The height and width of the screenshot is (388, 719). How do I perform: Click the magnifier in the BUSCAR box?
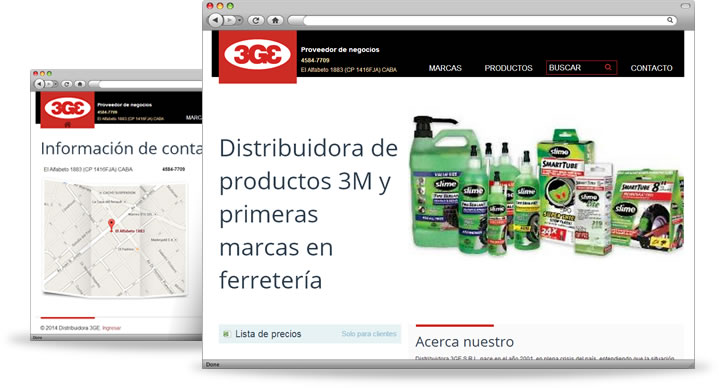[608, 67]
